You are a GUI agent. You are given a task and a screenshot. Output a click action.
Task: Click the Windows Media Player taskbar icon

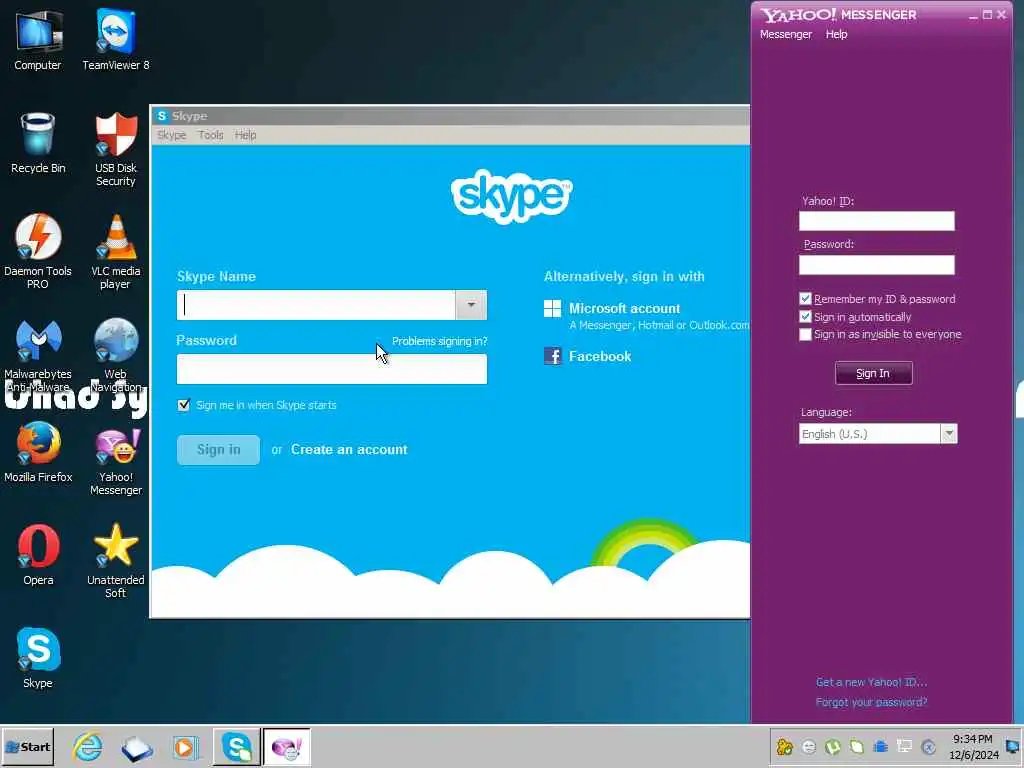coord(185,747)
